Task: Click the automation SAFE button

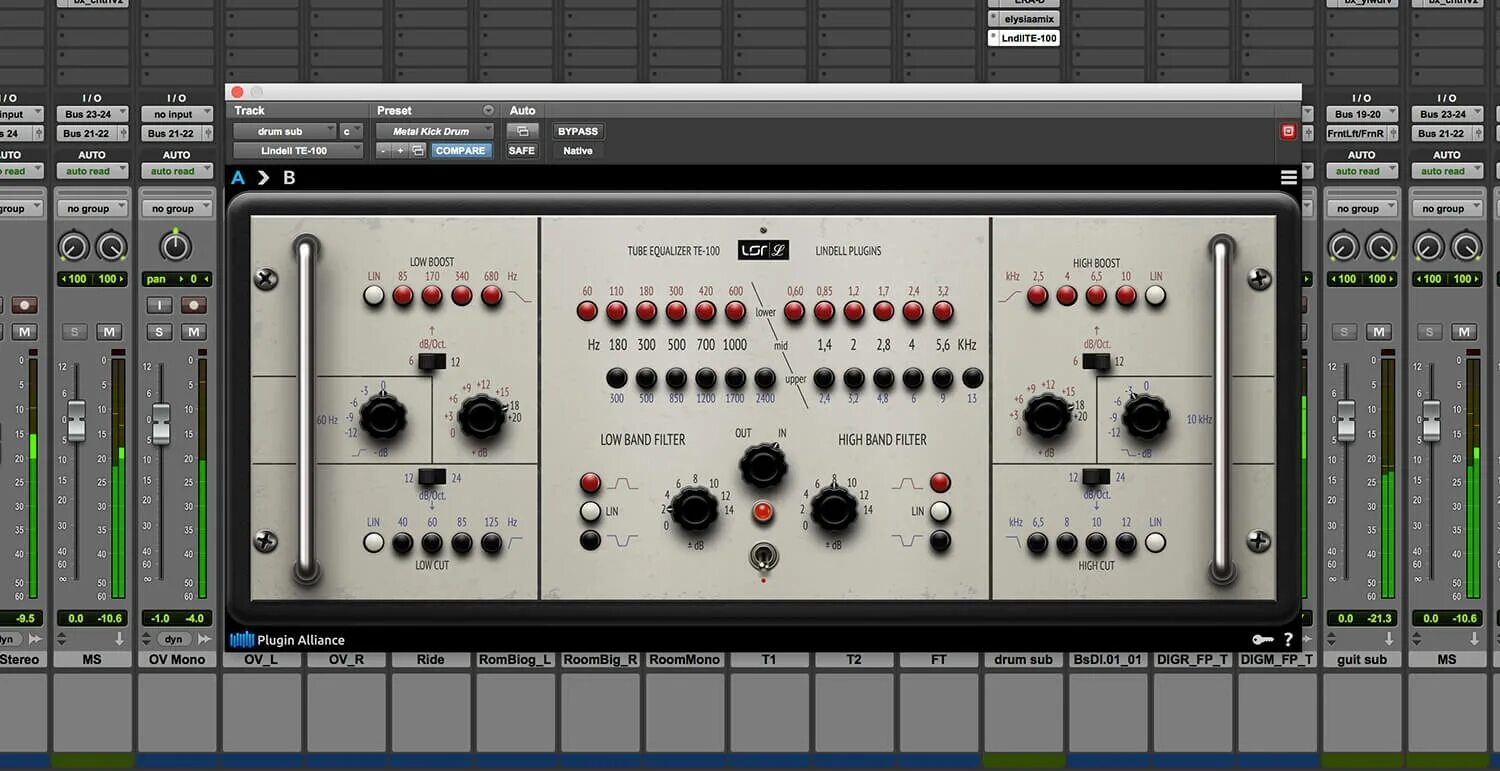Action: pyautogui.click(x=522, y=151)
